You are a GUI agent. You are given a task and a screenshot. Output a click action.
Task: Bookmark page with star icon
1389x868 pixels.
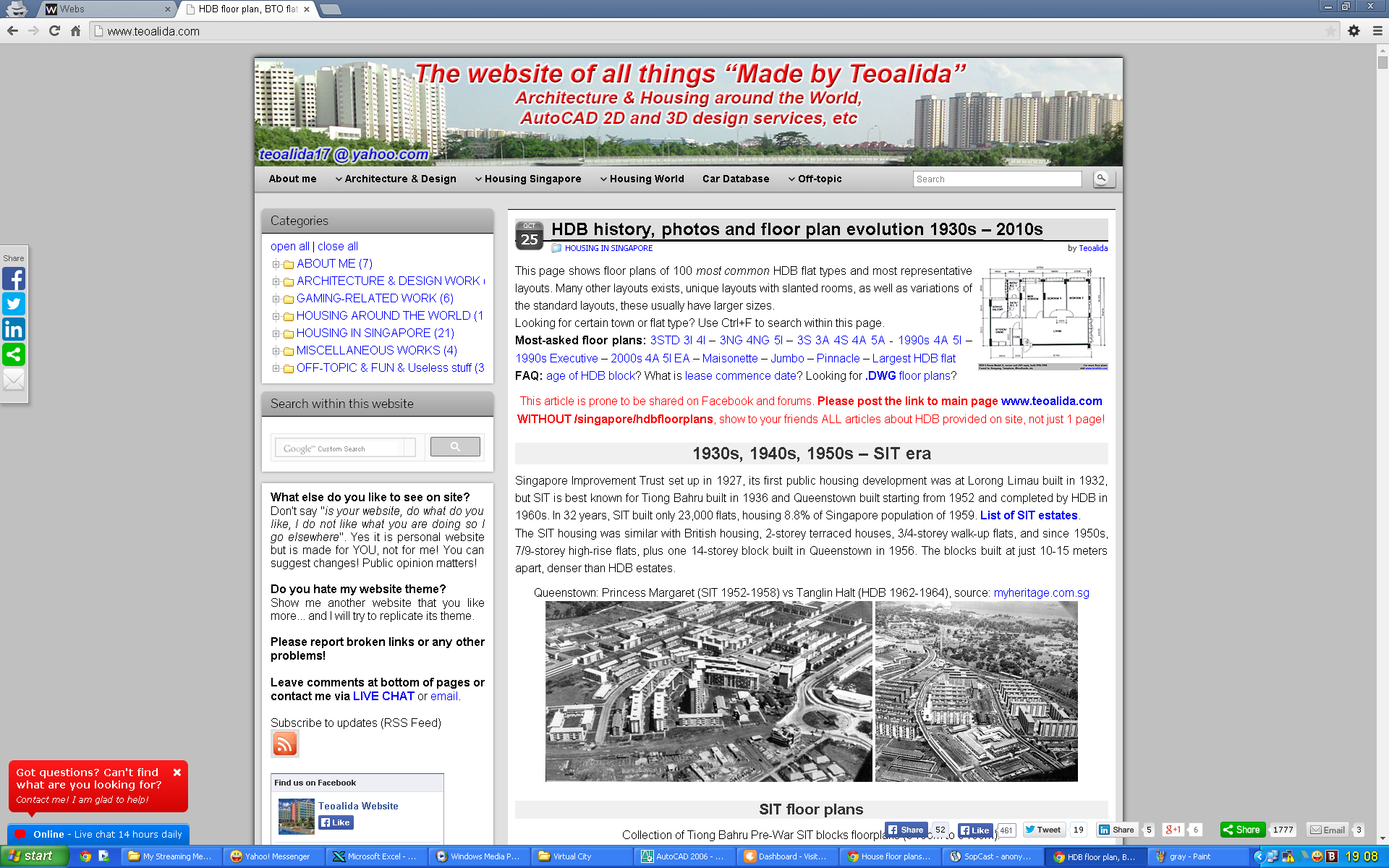pyautogui.click(x=1330, y=30)
